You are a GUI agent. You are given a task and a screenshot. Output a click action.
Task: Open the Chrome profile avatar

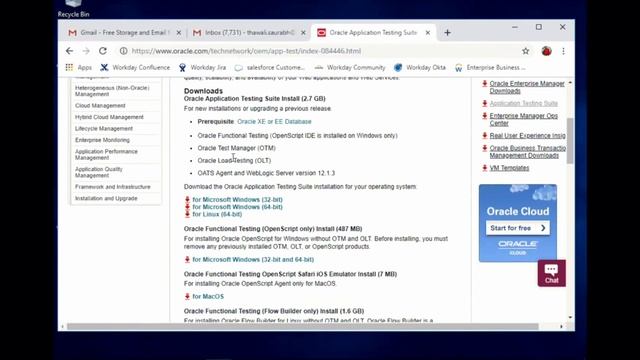(x=547, y=51)
